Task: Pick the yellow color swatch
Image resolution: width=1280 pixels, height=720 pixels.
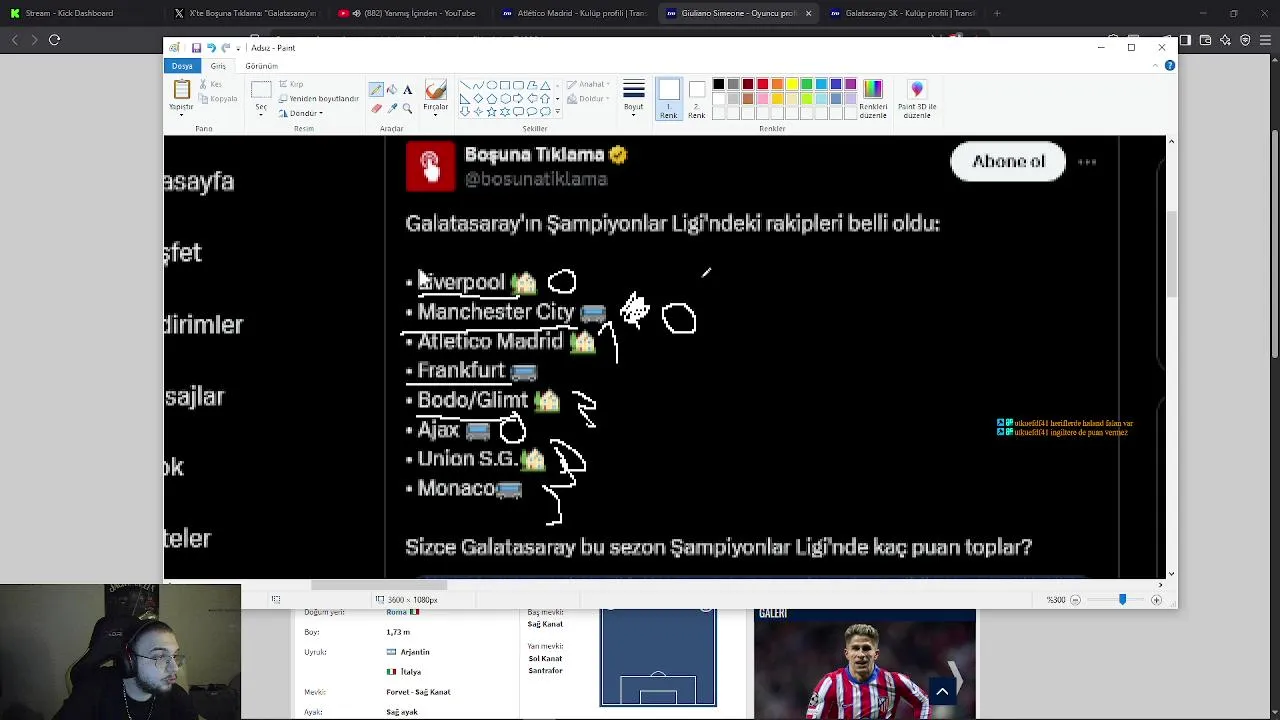Action: click(x=792, y=84)
